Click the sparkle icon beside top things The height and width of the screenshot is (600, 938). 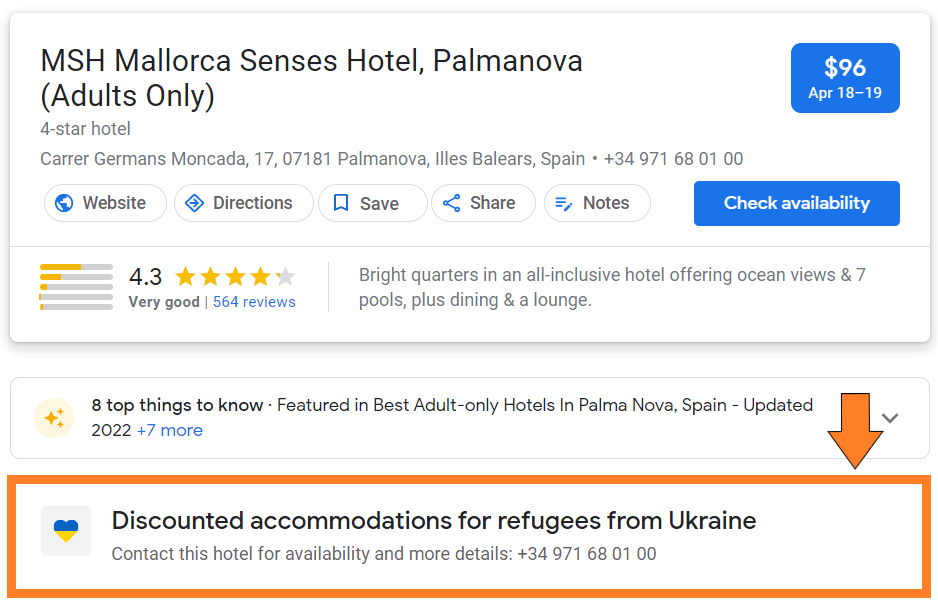click(53, 418)
